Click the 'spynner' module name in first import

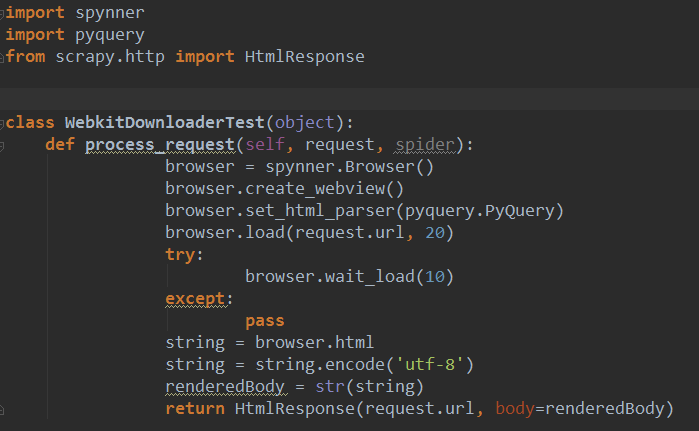click(110, 13)
